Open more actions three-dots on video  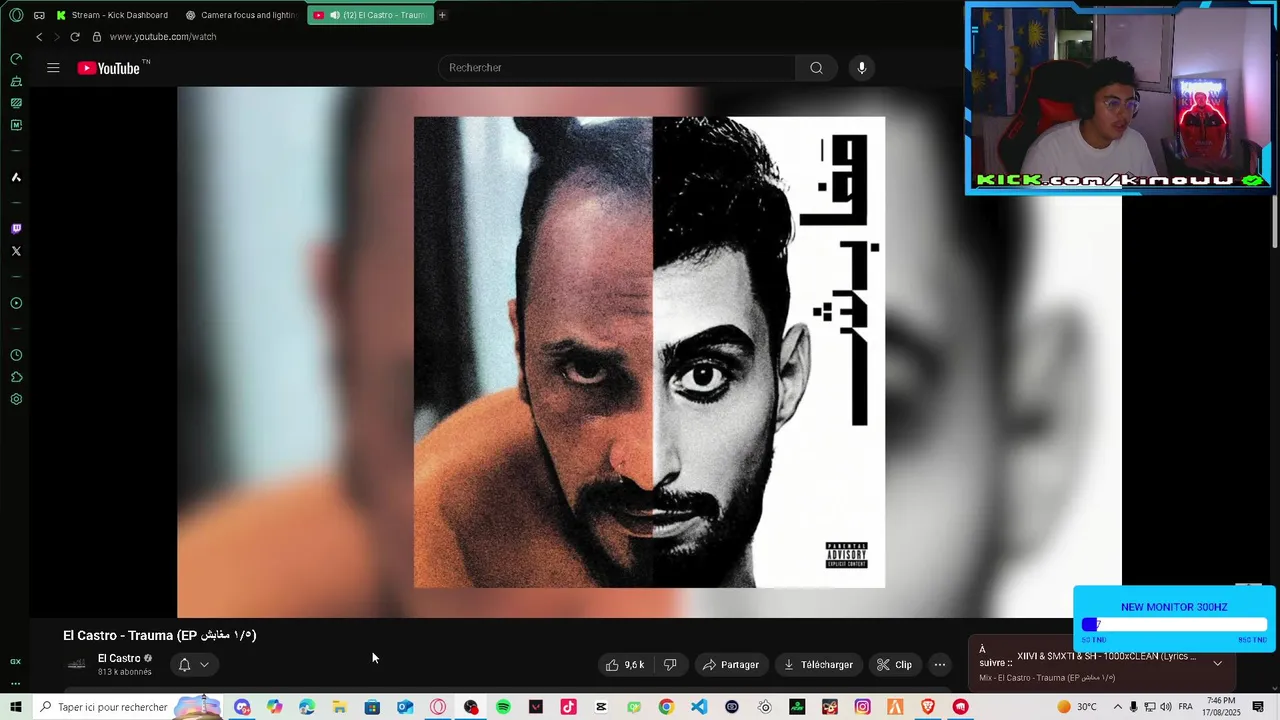939,664
